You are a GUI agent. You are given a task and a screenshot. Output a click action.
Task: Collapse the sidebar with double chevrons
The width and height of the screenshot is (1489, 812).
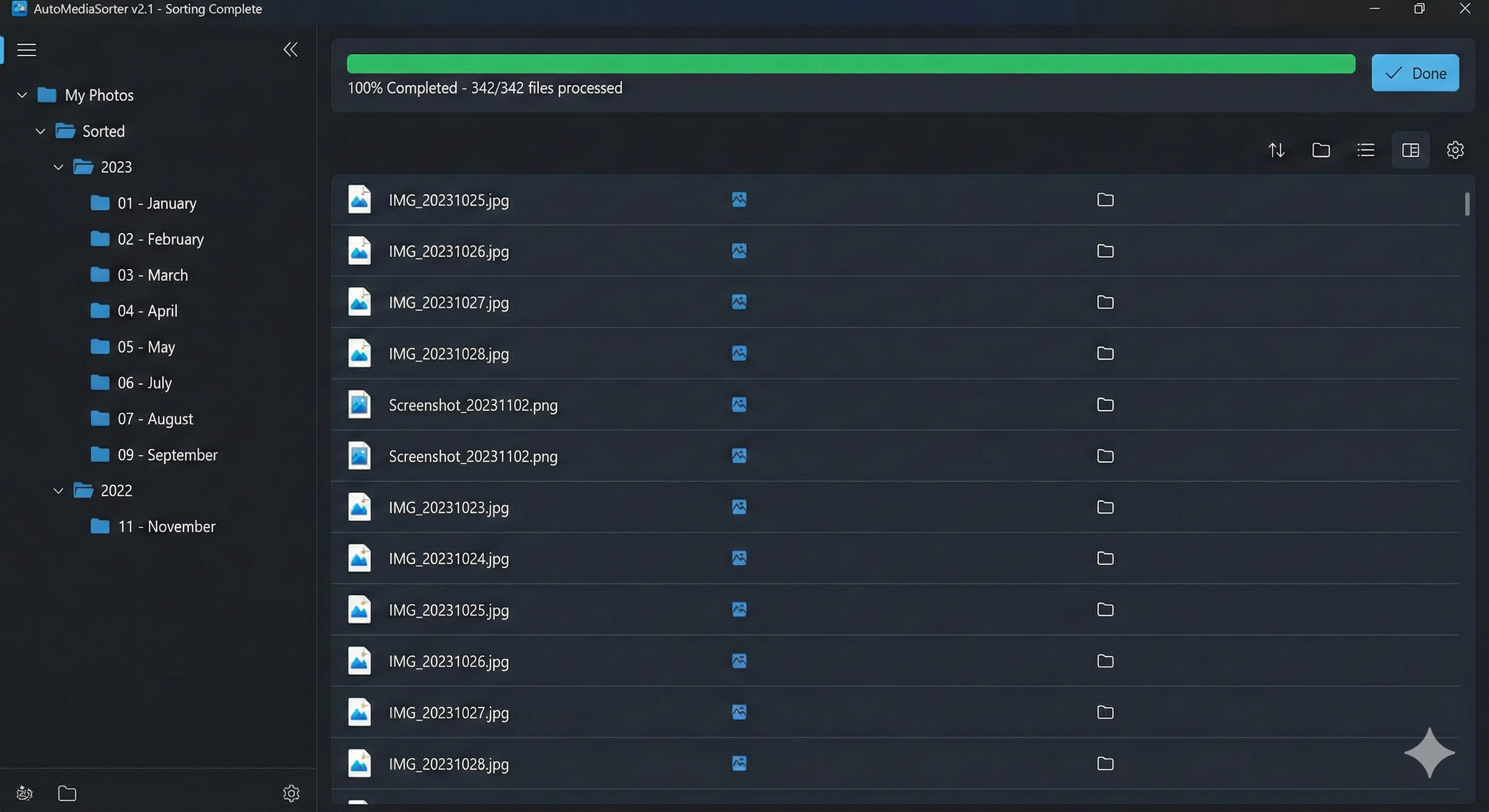pos(290,50)
